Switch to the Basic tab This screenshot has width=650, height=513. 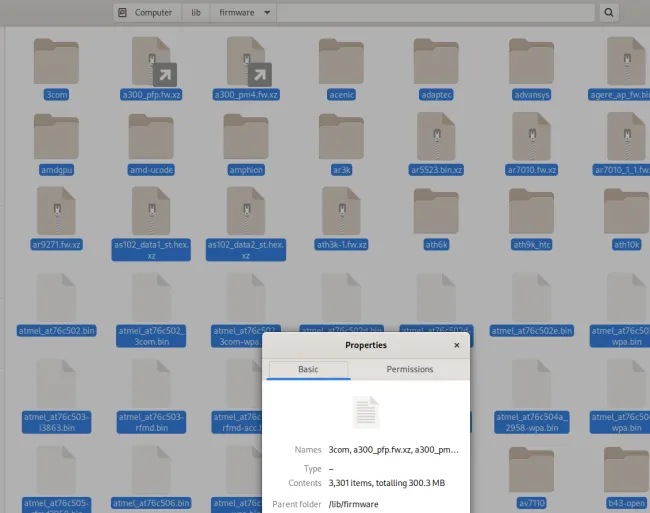[308, 369]
